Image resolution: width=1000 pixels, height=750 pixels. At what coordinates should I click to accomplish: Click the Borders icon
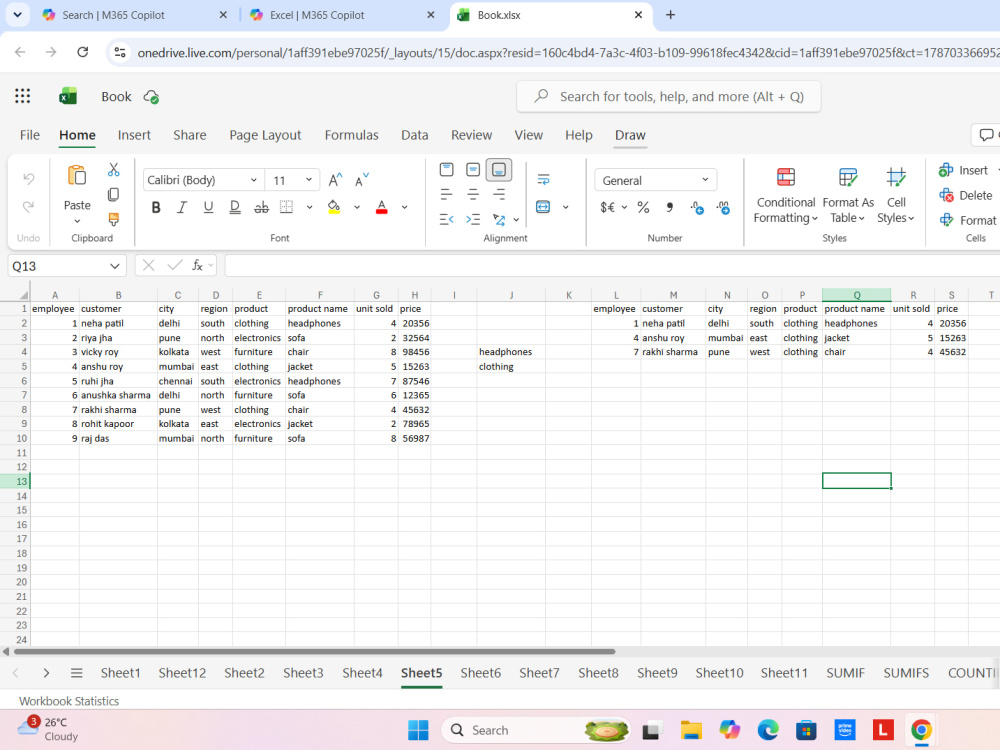[x=287, y=207]
